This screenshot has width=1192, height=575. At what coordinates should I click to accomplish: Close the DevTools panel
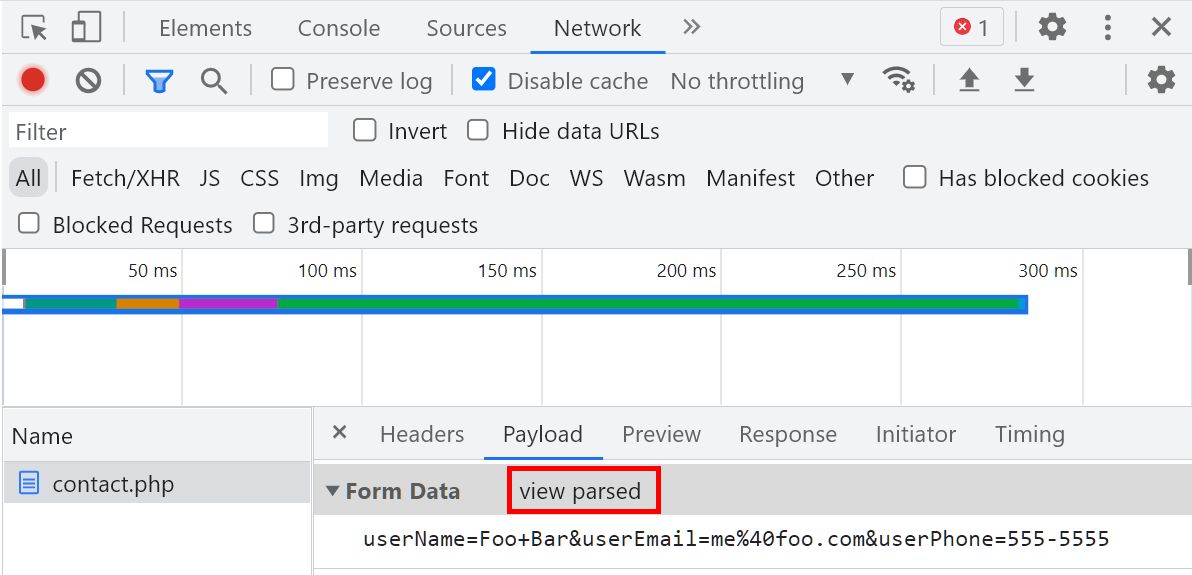pos(1161,27)
